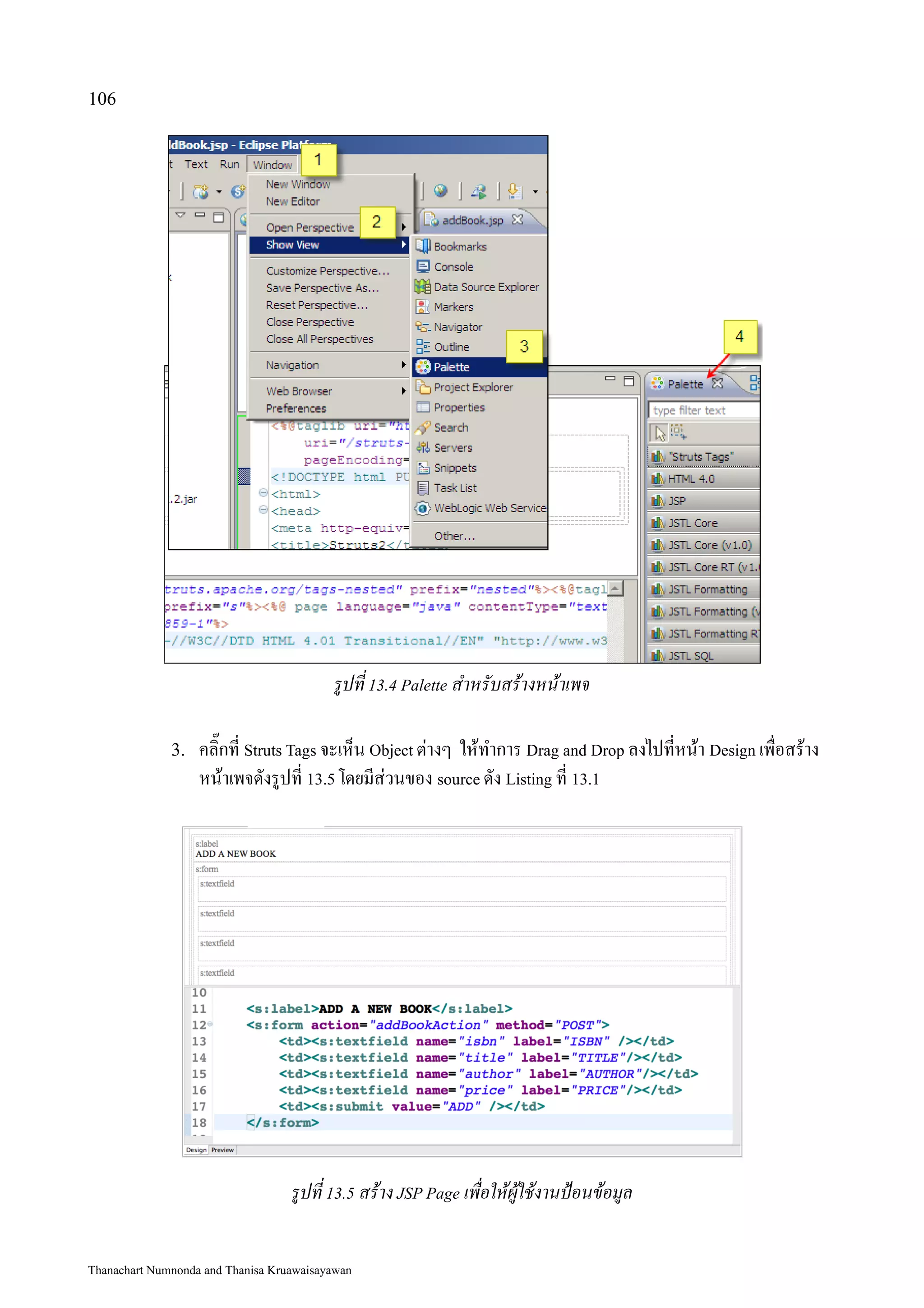924x1308 pixels.
Task: Maximize the editor pane left of Palette
Action: pyautogui.click(x=628, y=381)
